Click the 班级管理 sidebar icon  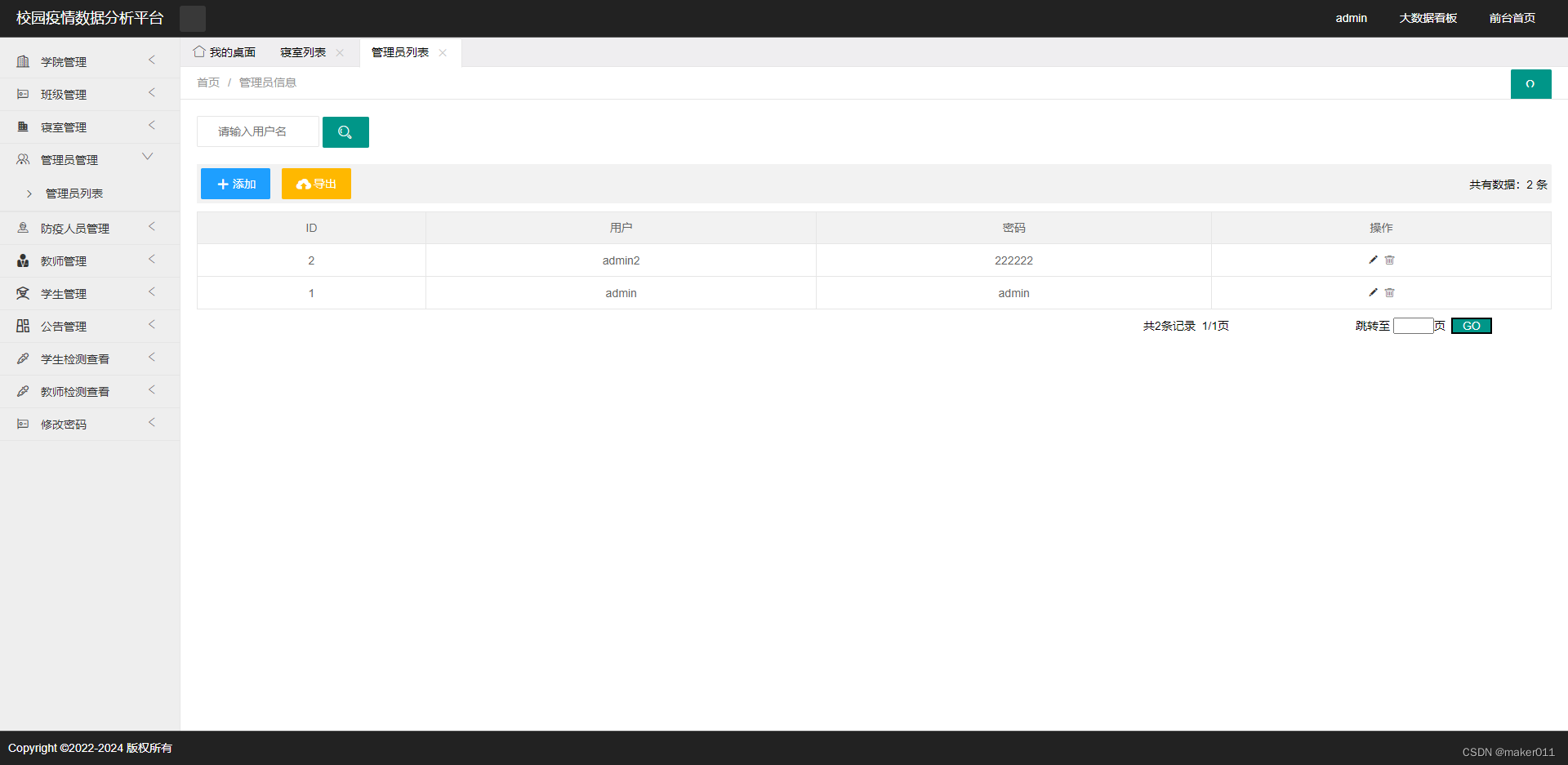pos(23,95)
